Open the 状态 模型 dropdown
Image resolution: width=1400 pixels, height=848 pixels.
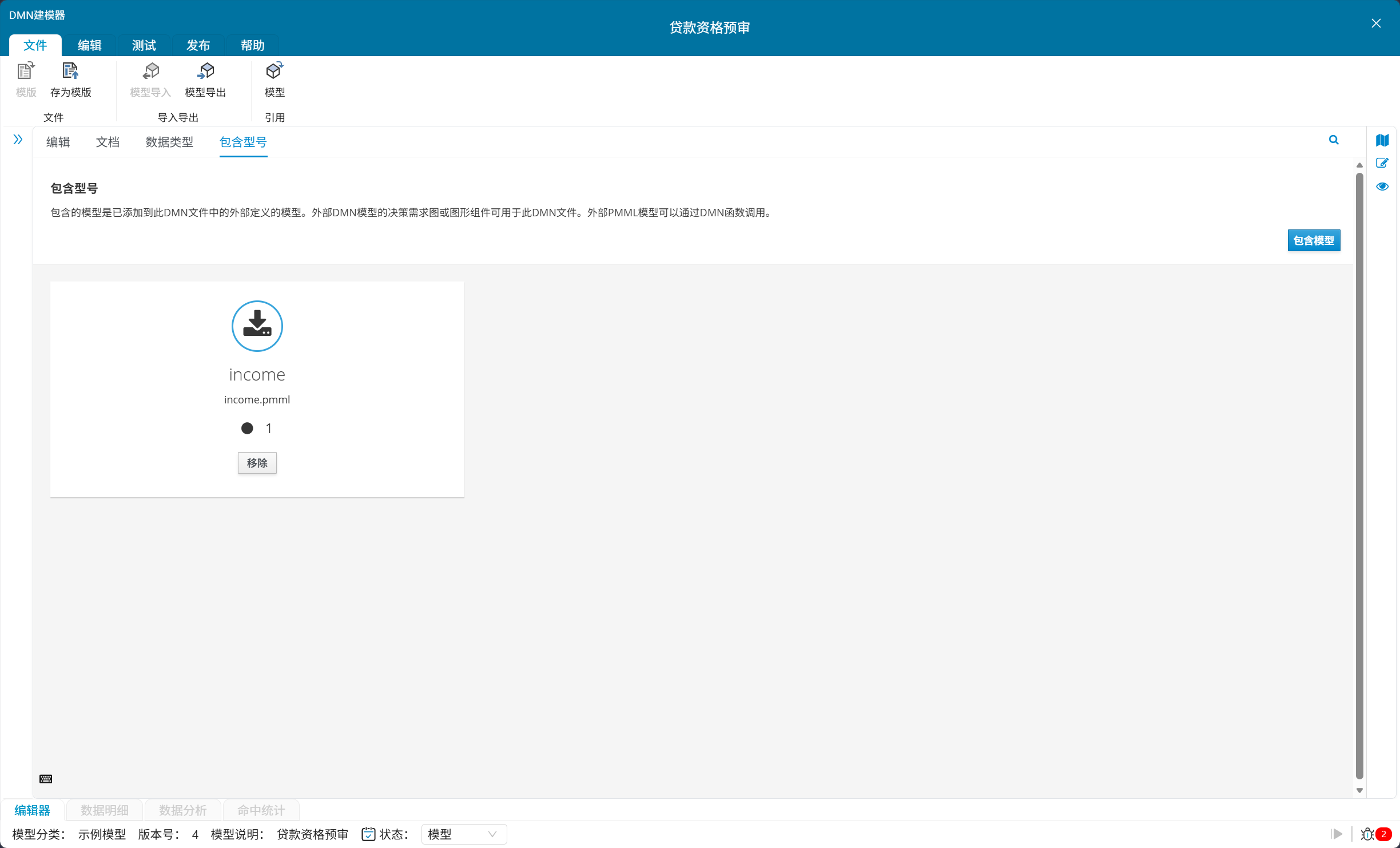(x=464, y=834)
